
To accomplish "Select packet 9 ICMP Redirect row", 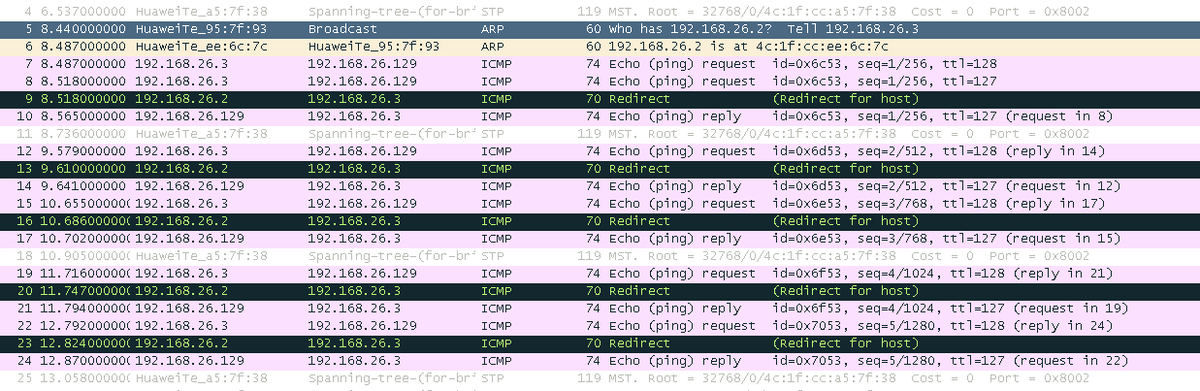I will (x=600, y=99).
